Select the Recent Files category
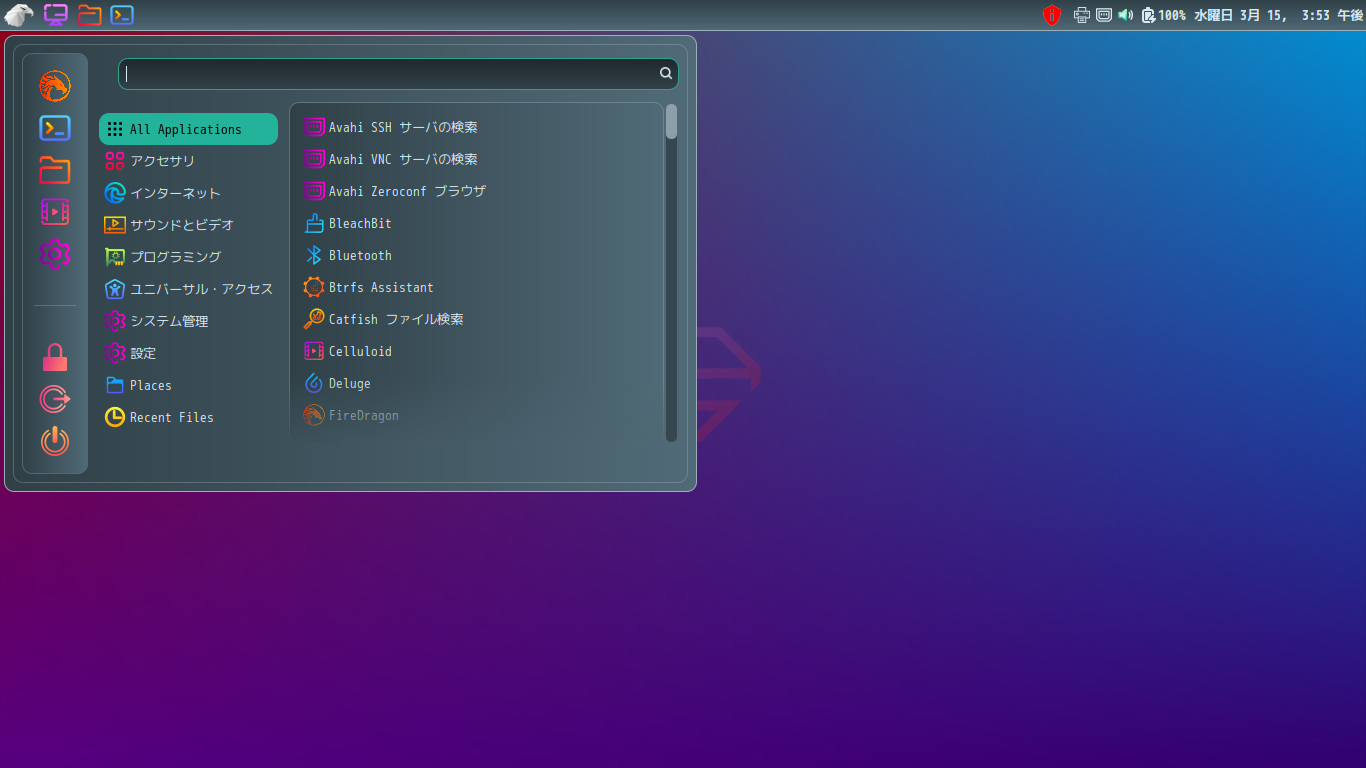1366x768 pixels. pos(188,417)
